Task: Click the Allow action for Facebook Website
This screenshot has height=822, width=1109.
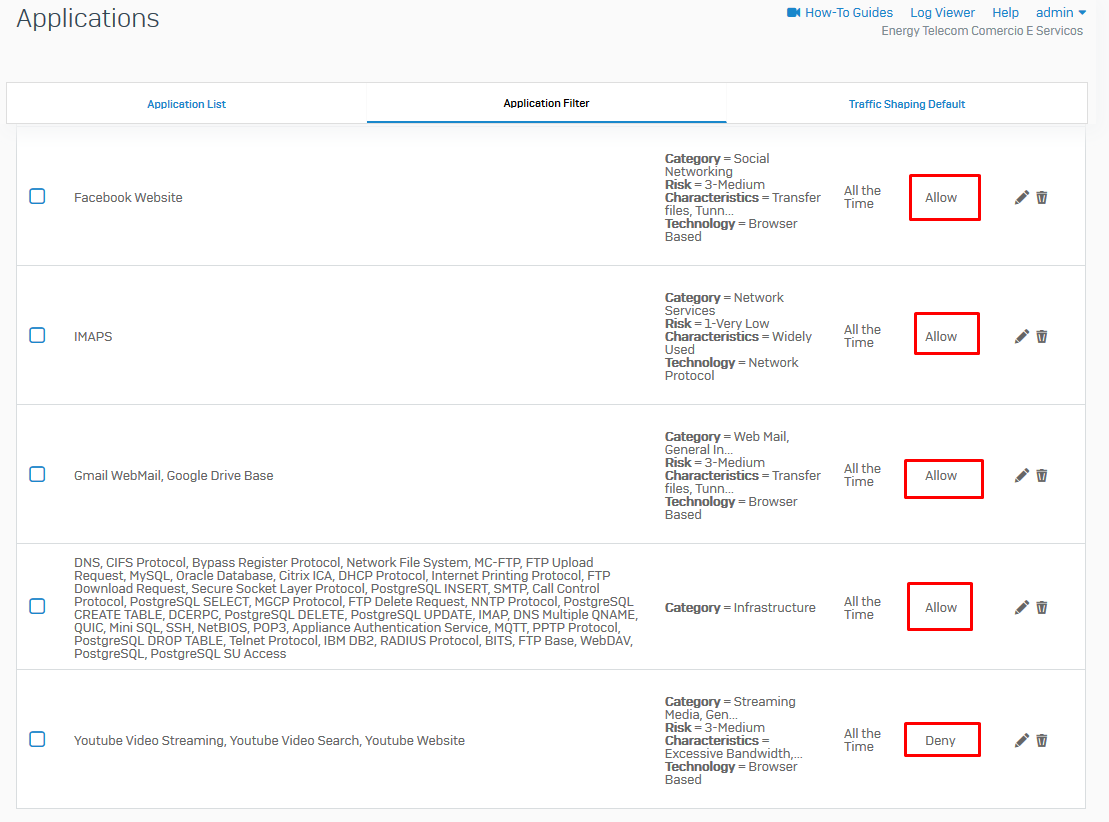Action: (x=941, y=197)
